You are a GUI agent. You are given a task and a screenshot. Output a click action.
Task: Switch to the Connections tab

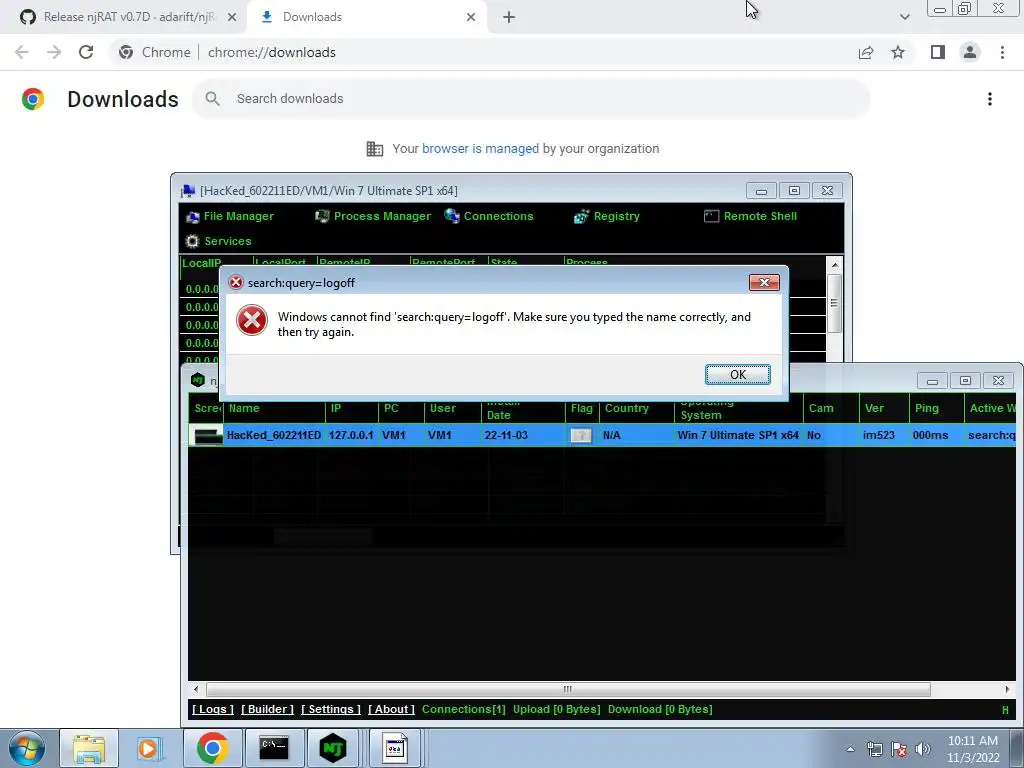[489, 216]
